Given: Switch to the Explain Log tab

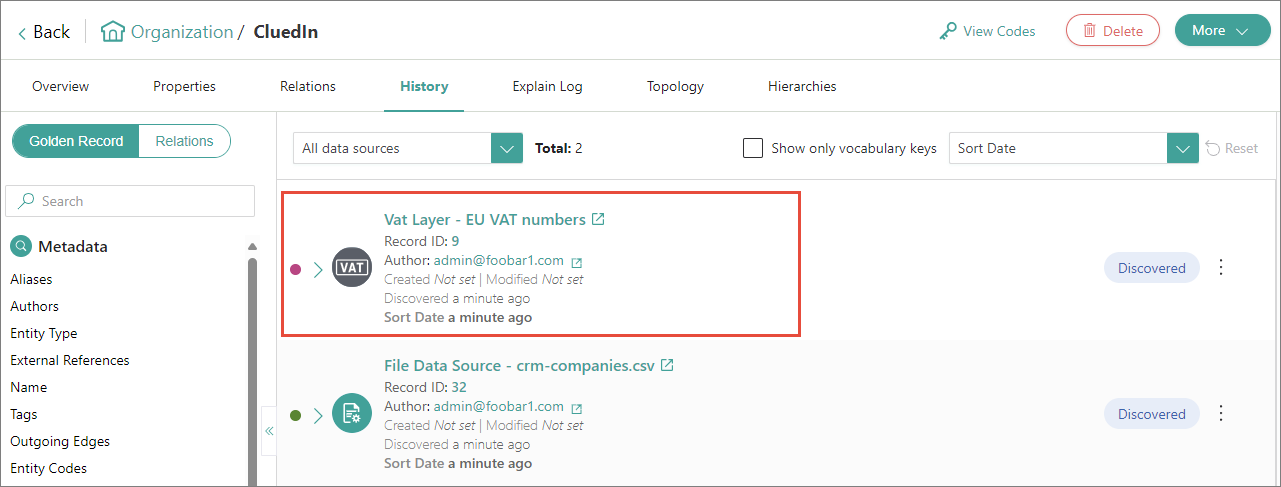Looking at the screenshot, I should (547, 86).
